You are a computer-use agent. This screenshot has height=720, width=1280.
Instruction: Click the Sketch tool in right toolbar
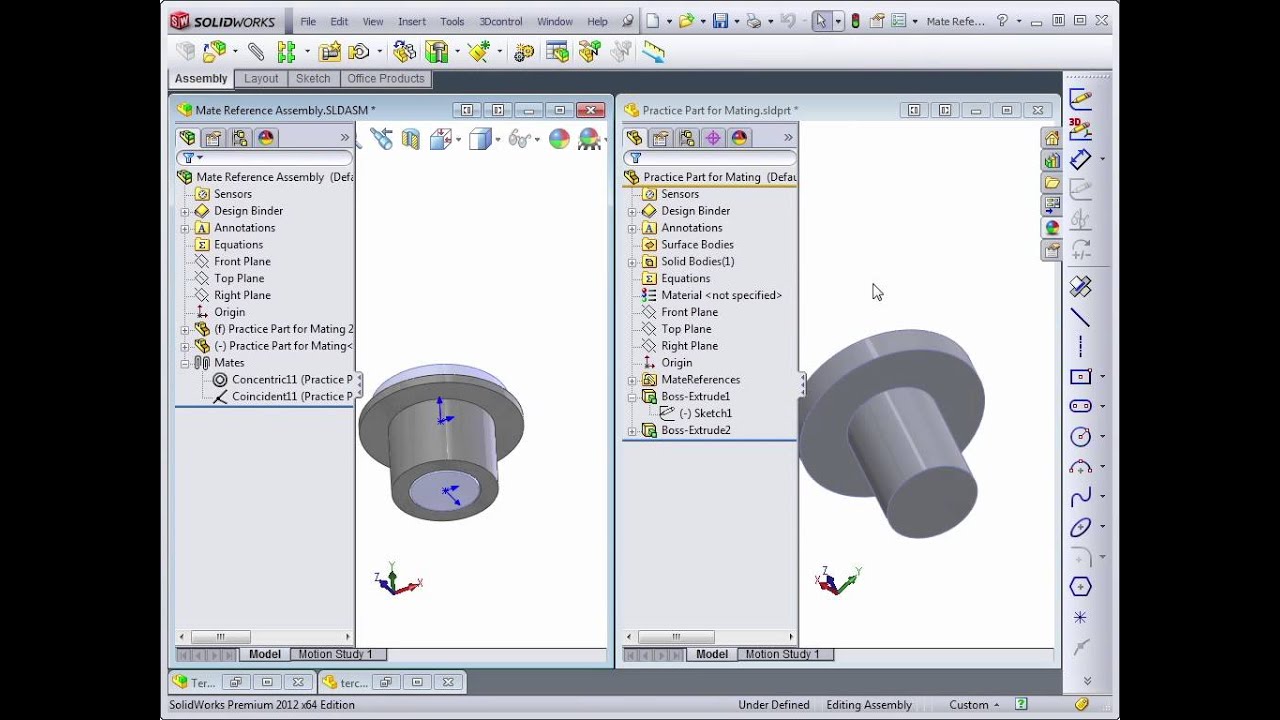1080,98
